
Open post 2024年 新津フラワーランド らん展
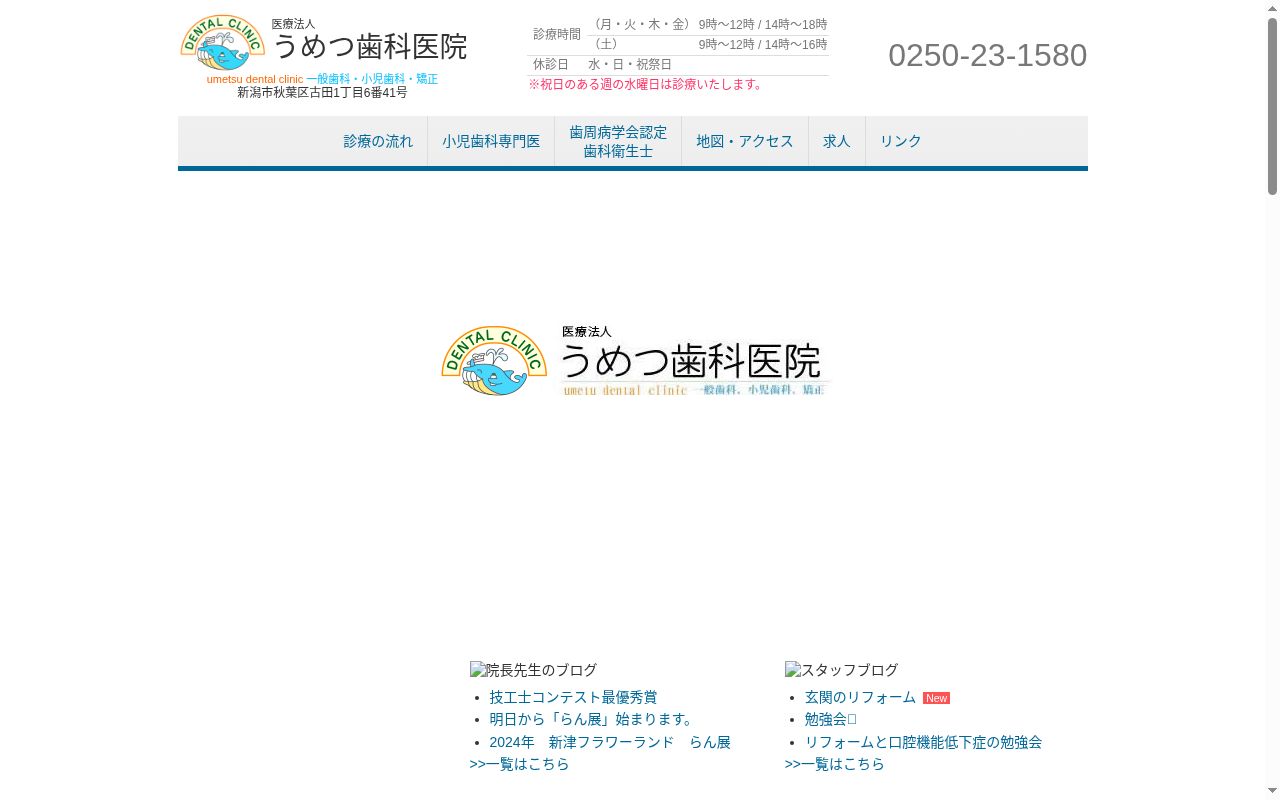click(610, 742)
